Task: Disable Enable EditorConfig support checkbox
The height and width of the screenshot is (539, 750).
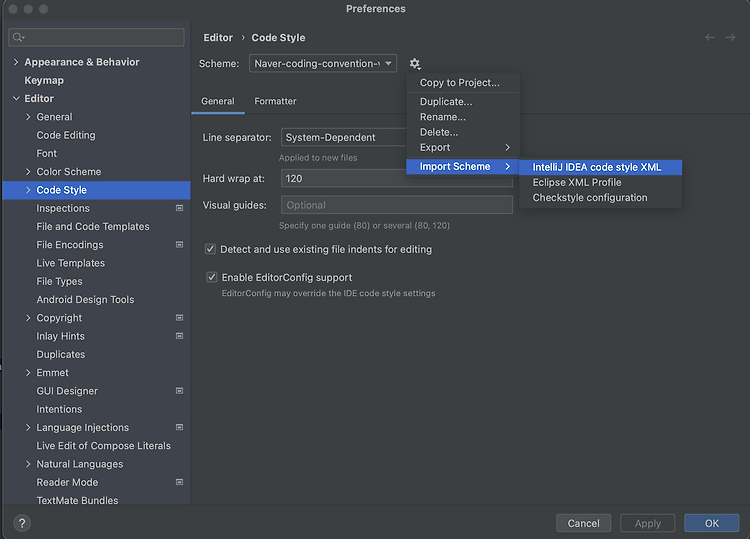Action: point(211,277)
